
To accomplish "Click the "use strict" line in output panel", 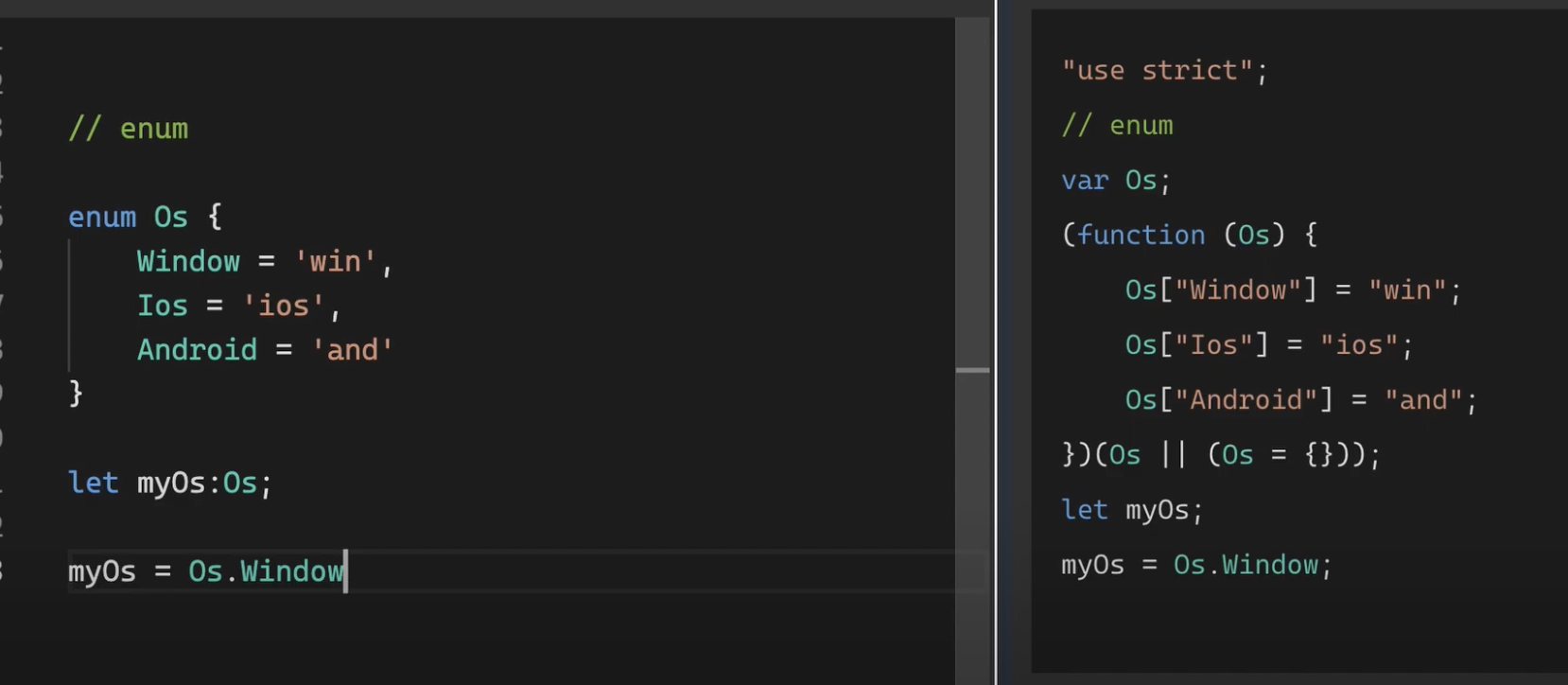I will (1164, 71).
